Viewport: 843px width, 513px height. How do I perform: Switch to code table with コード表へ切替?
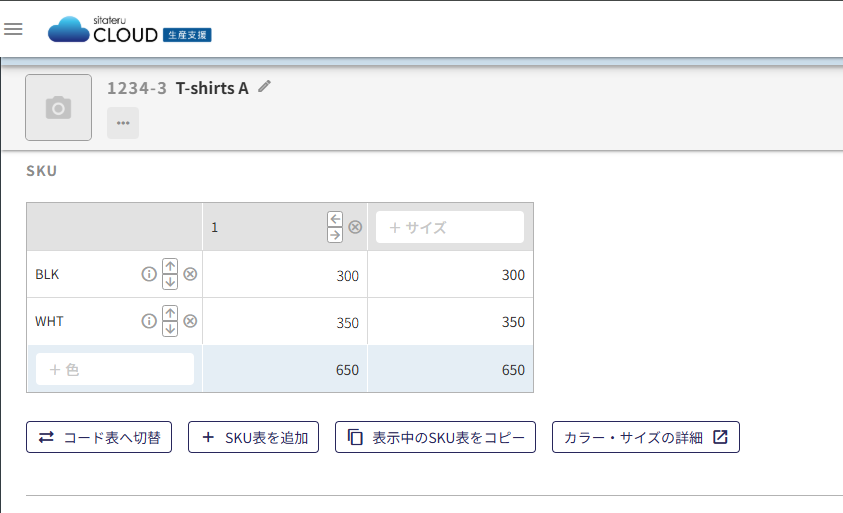(x=99, y=437)
